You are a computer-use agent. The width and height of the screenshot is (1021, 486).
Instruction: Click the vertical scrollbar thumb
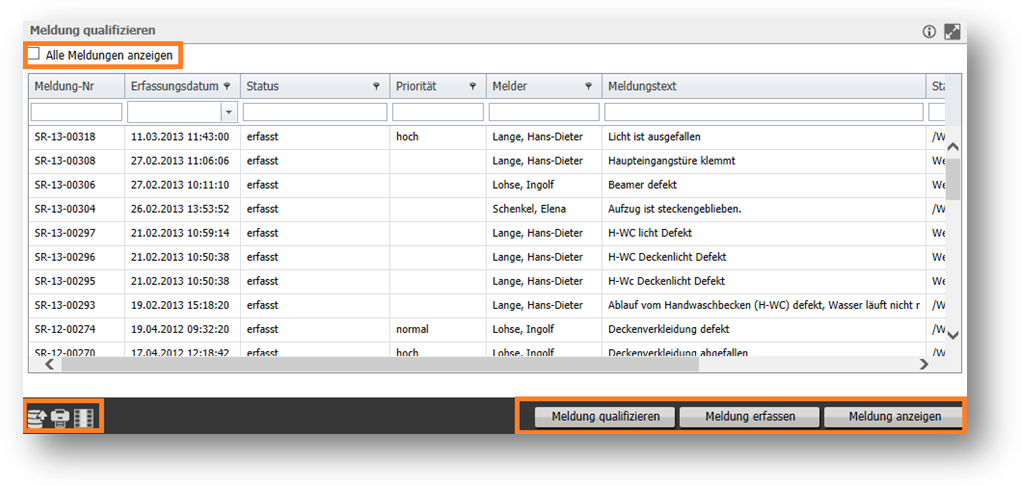click(x=953, y=179)
